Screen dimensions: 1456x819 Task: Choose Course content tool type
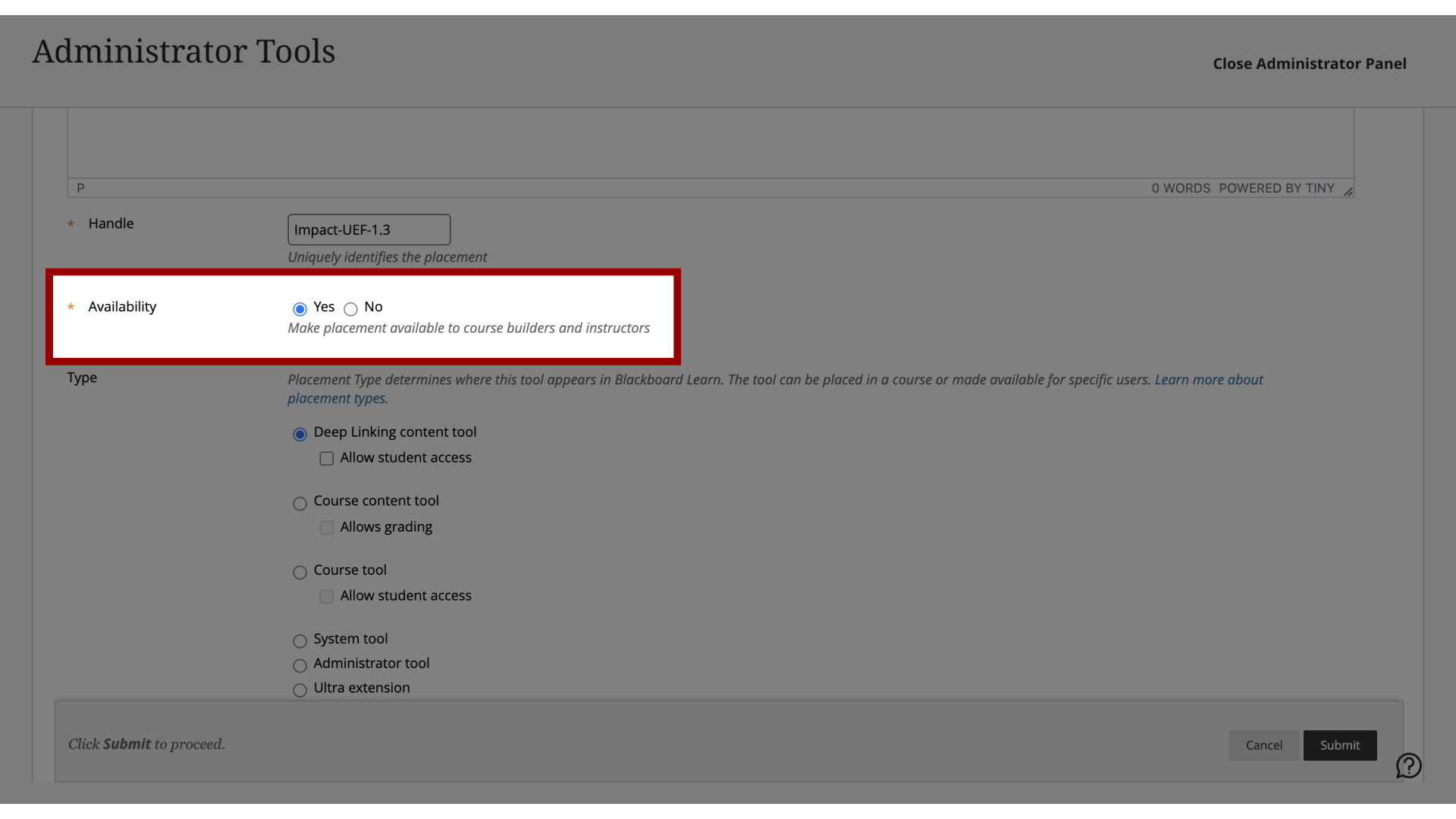pos(300,504)
